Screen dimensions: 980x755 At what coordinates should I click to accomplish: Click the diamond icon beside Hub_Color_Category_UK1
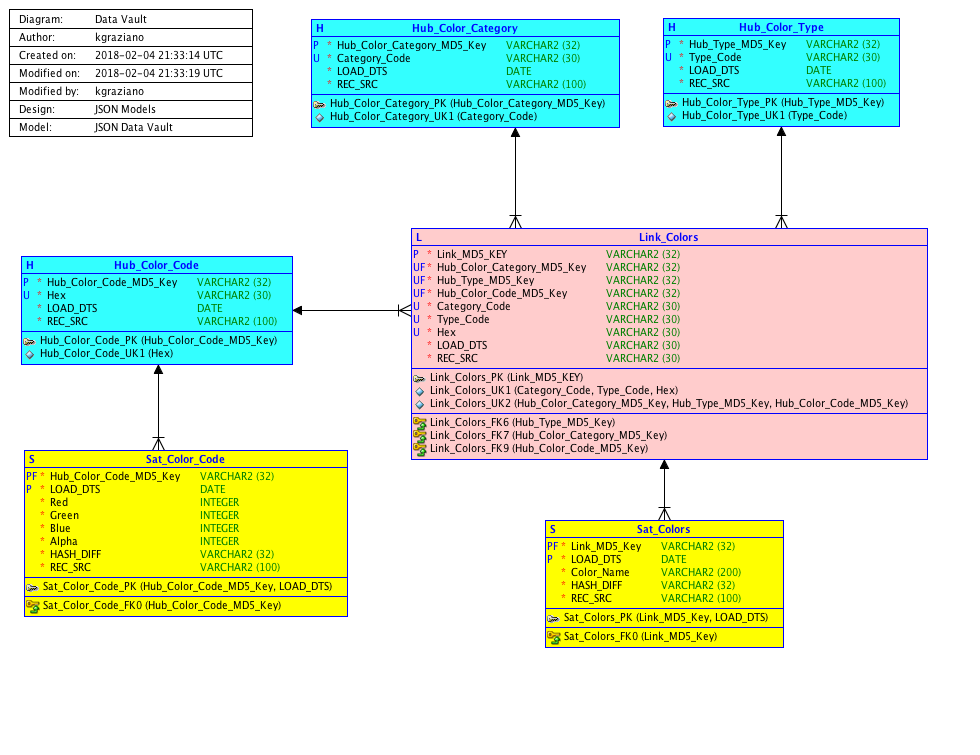pyautogui.click(x=319, y=118)
